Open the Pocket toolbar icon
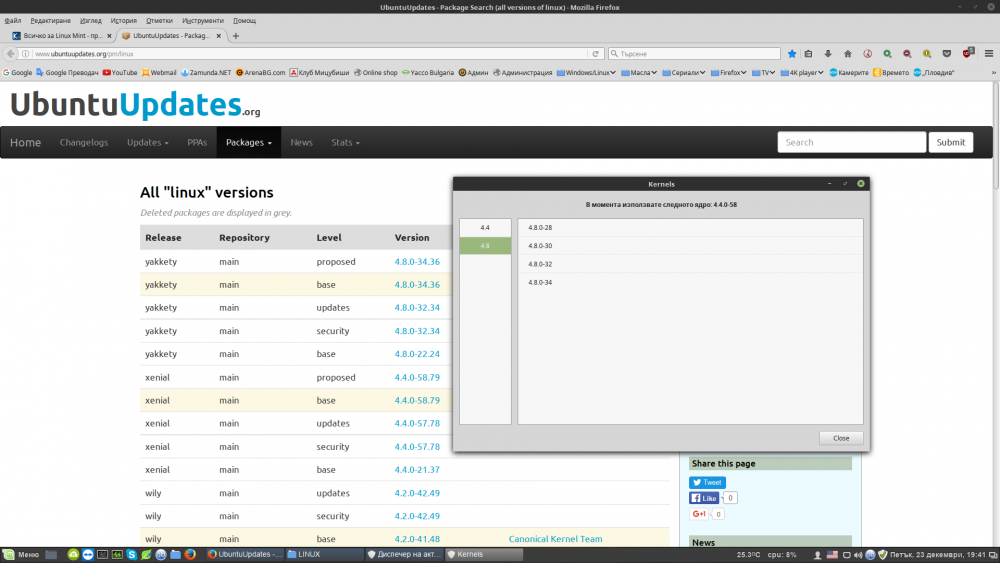The width and height of the screenshot is (1000, 563). (x=946, y=54)
